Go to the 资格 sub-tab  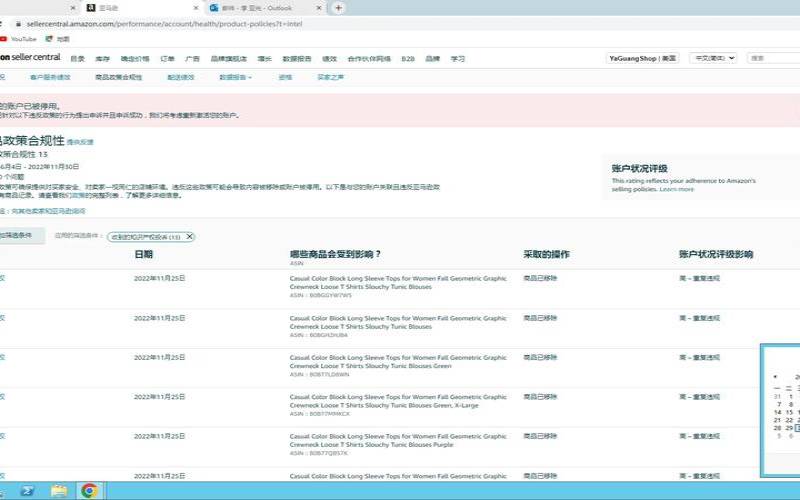285,78
